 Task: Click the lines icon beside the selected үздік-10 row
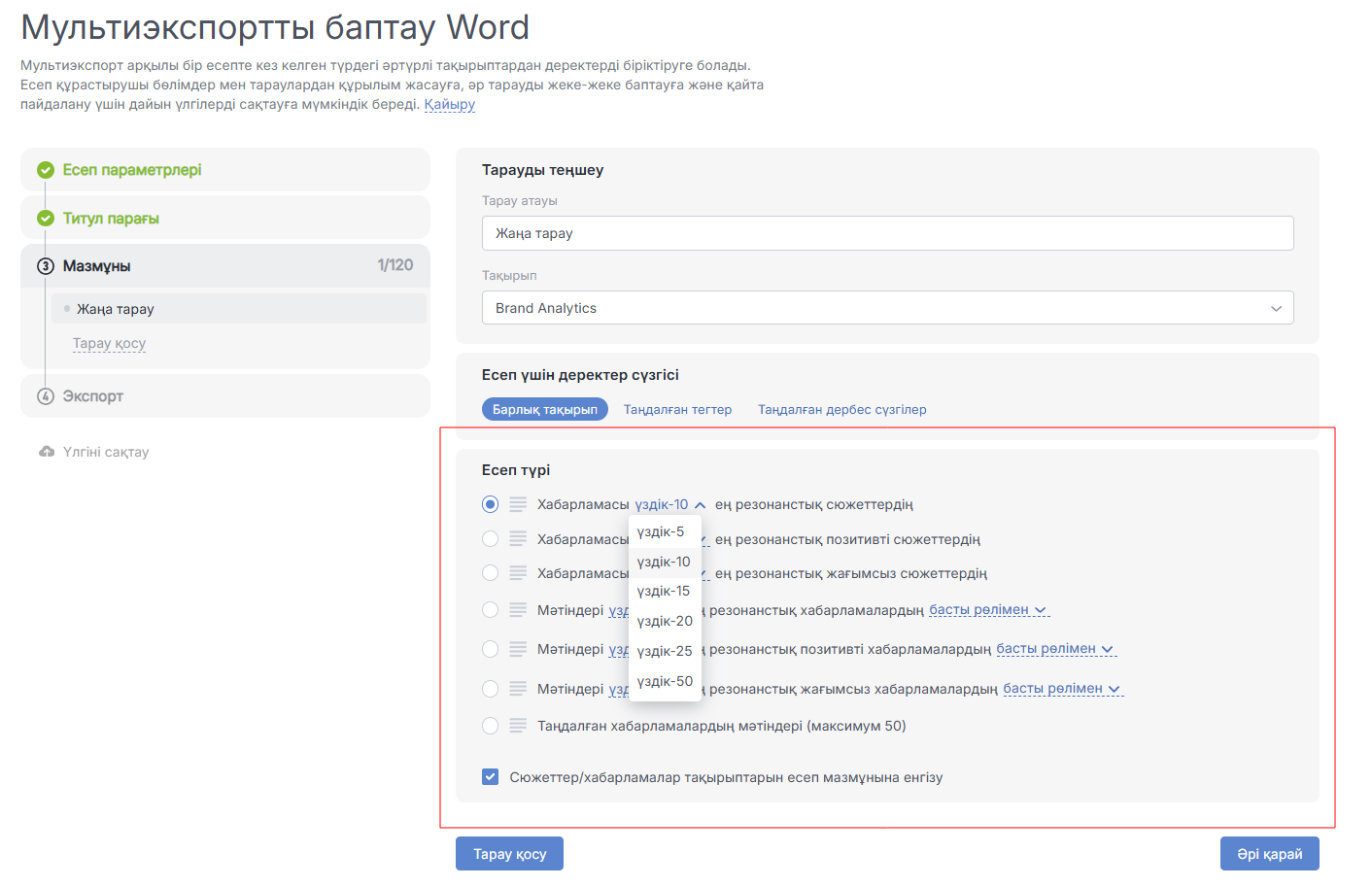coord(518,504)
